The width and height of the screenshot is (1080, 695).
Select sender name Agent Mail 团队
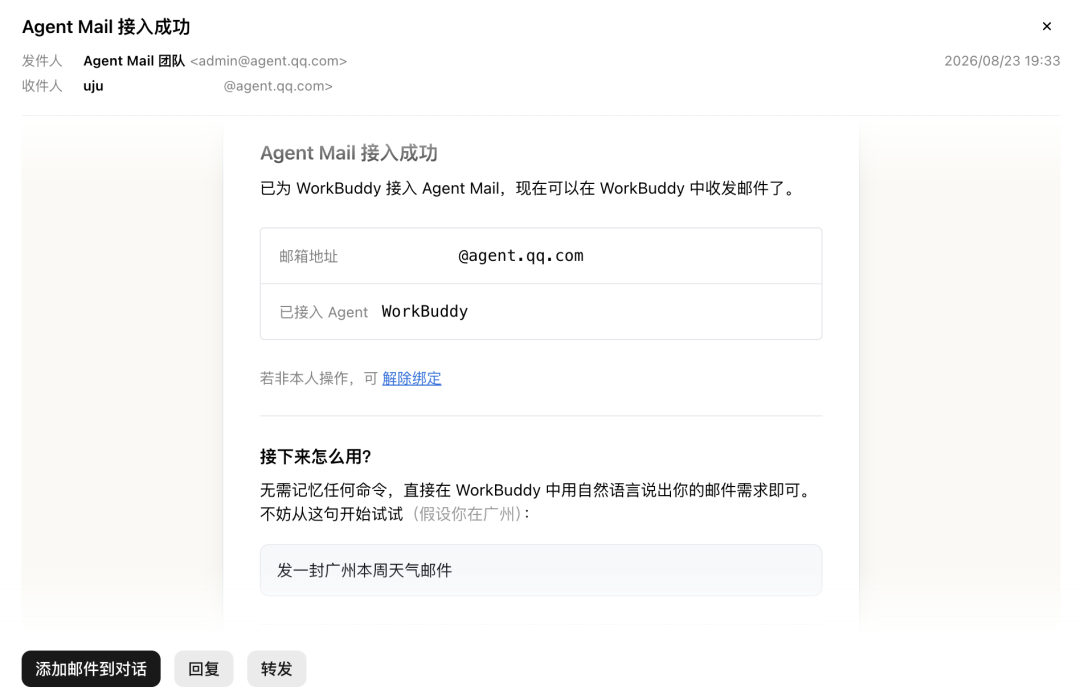(134, 61)
